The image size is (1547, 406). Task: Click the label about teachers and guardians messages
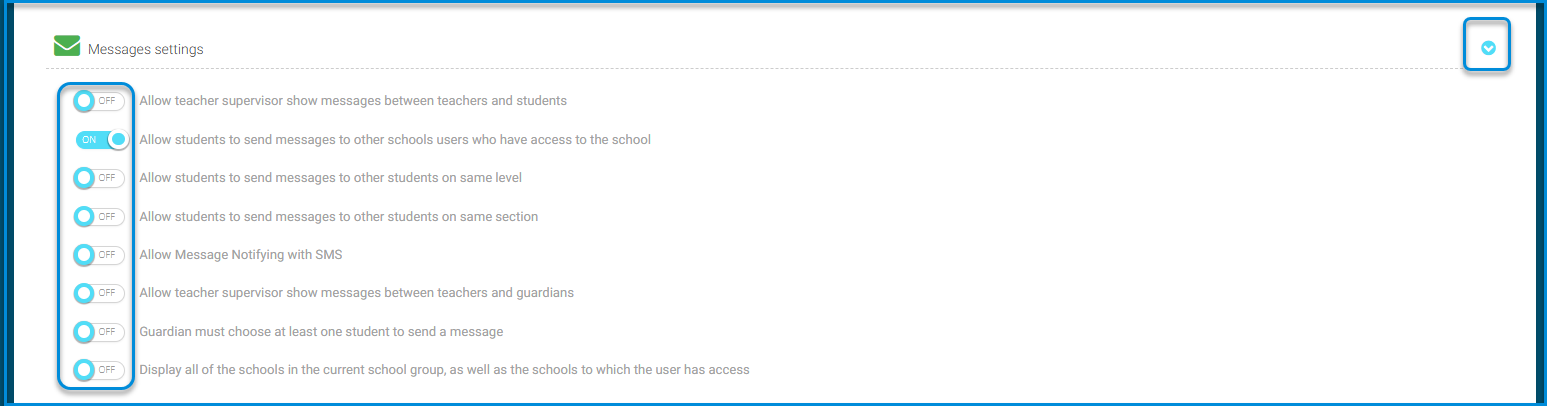point(356,293)
